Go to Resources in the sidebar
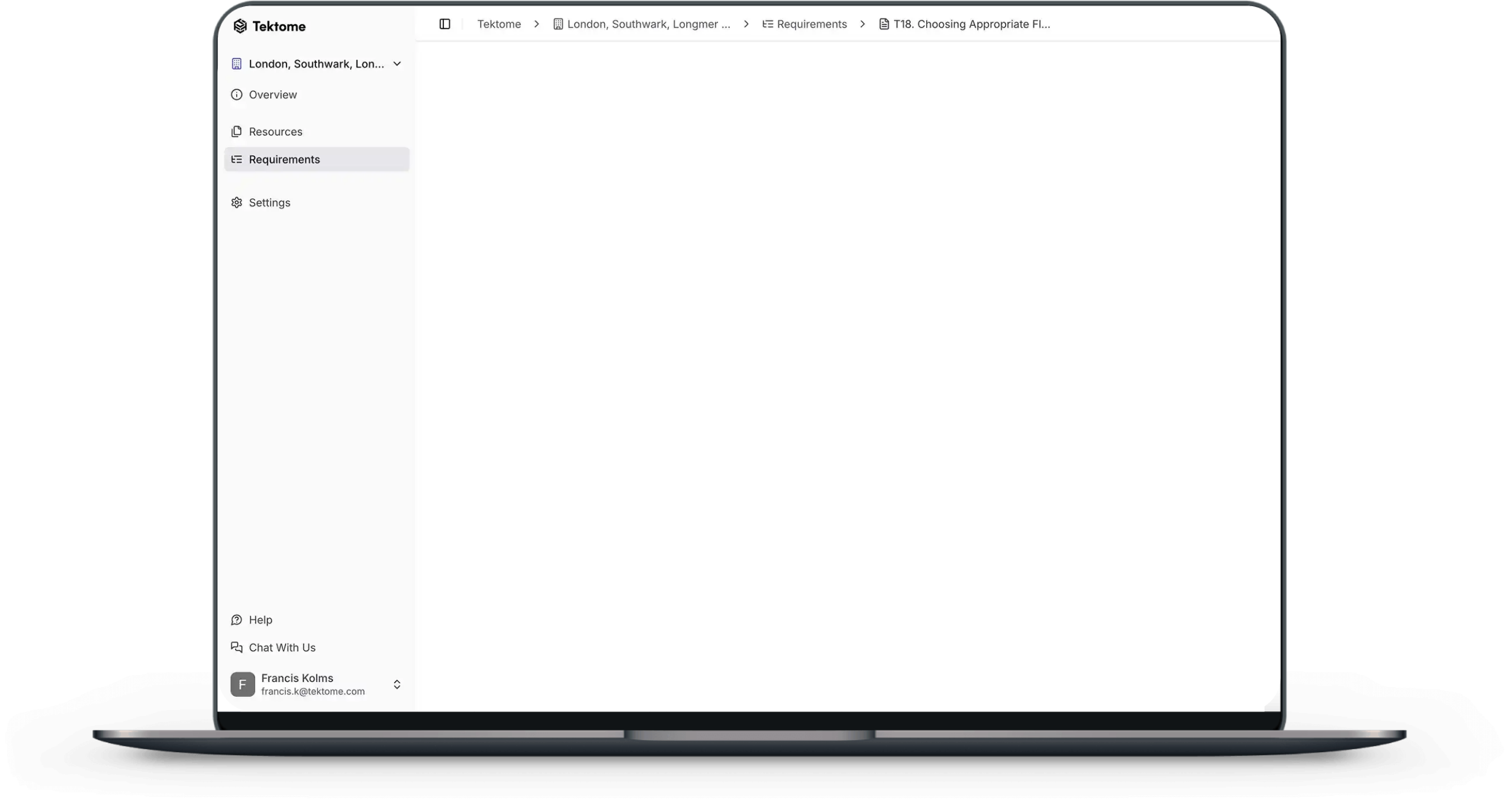This screenshot has width=1512, height=804. [x=317, y=131]
